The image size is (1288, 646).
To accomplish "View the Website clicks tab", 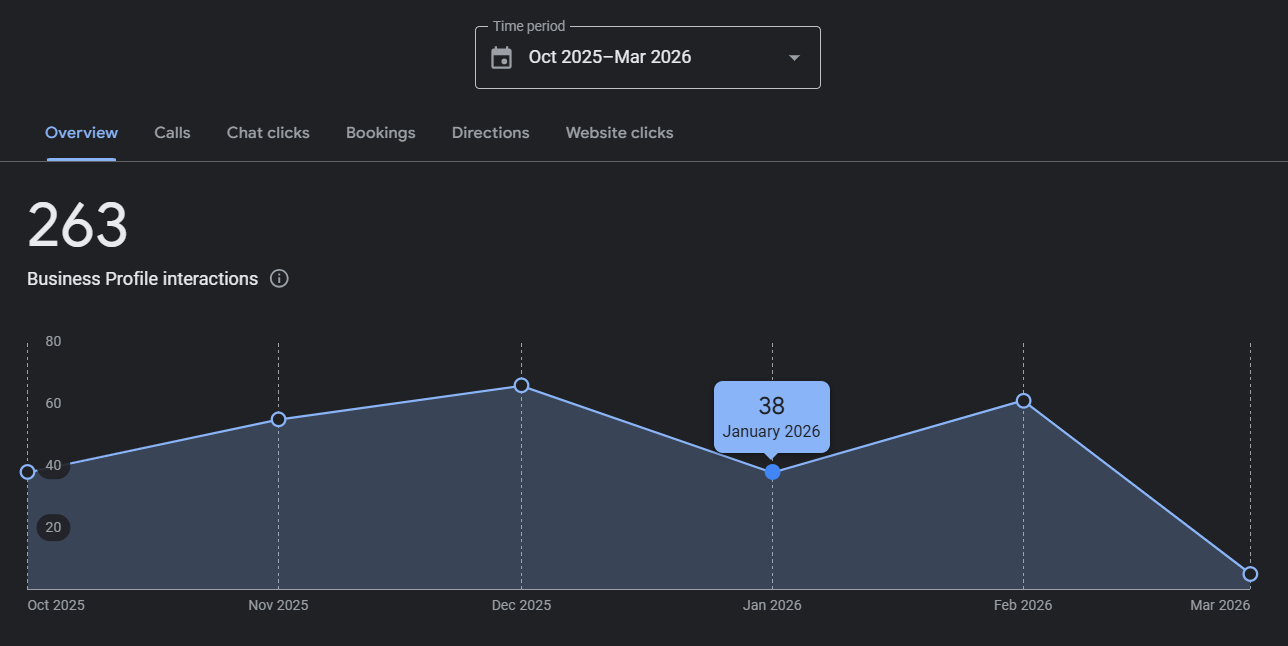I will click(x=619, y=133).
